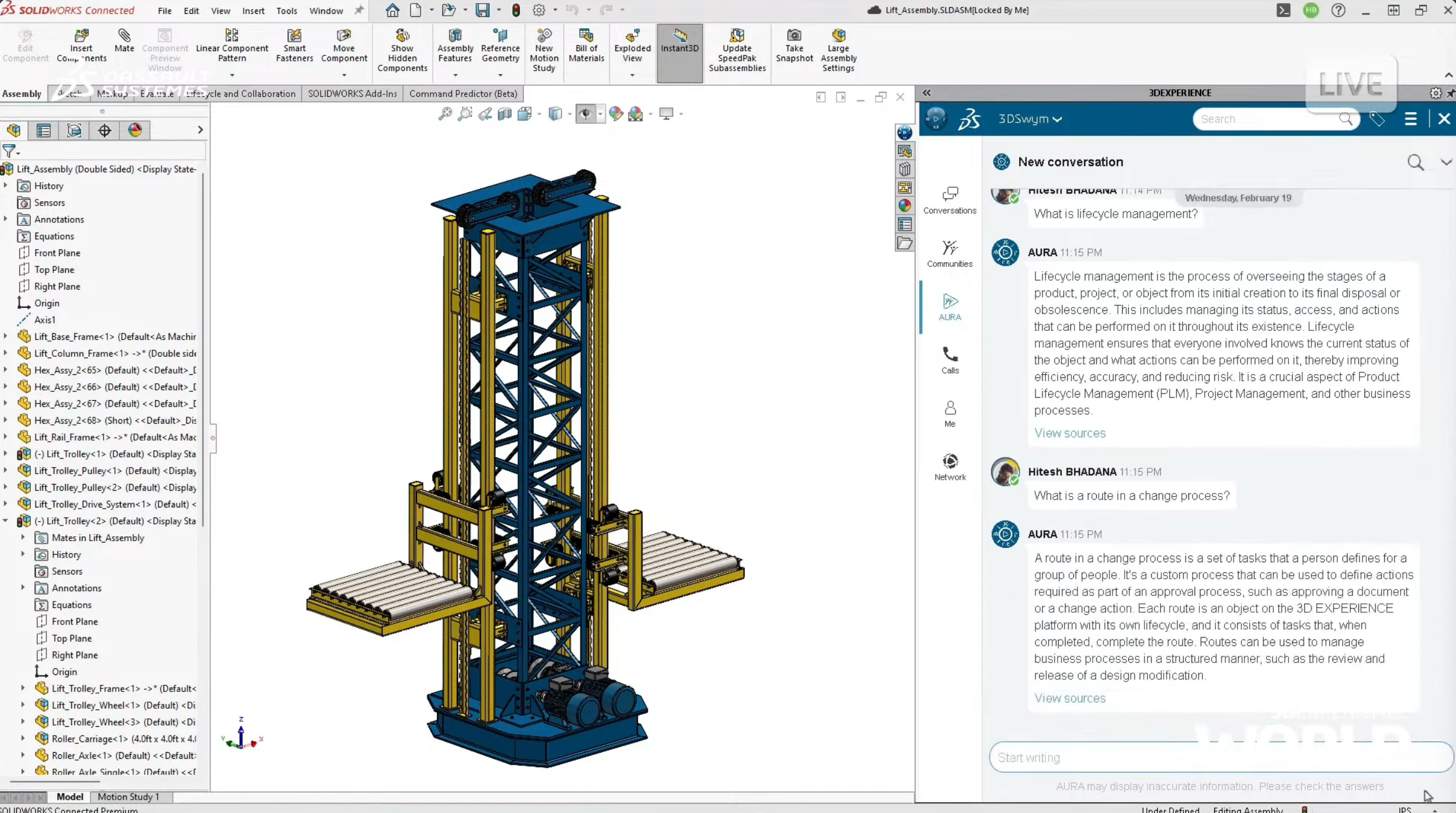Collapse the Lift_Trolley<2> tree node
Screen dimensions: 1456x813
pyautogui.click(x=6, y=521)
